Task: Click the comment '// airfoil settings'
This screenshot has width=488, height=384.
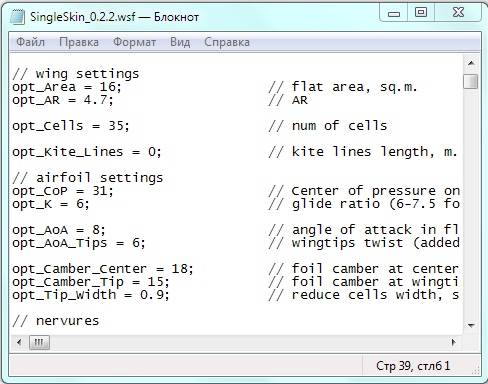Action: (88, 178)
